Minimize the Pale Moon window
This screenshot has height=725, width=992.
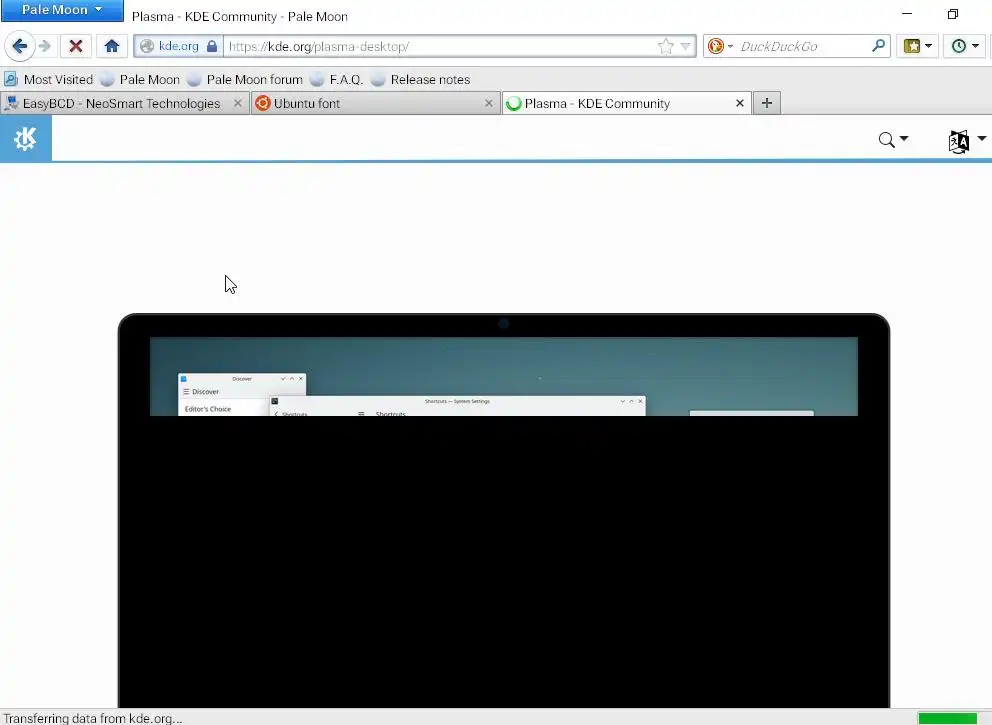pyautogui.click(x=907, y=14)
